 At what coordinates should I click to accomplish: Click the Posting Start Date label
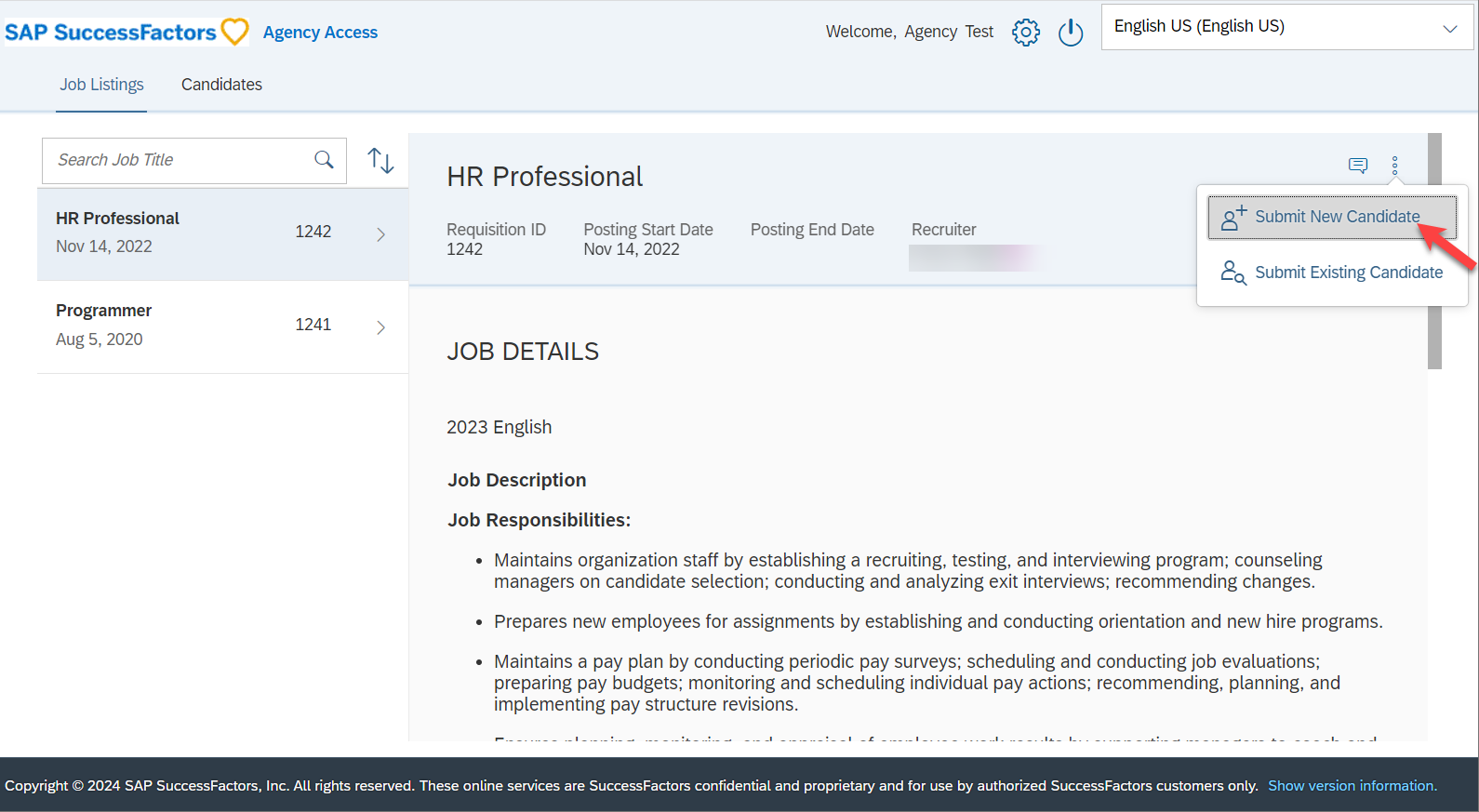pos(648,230)
